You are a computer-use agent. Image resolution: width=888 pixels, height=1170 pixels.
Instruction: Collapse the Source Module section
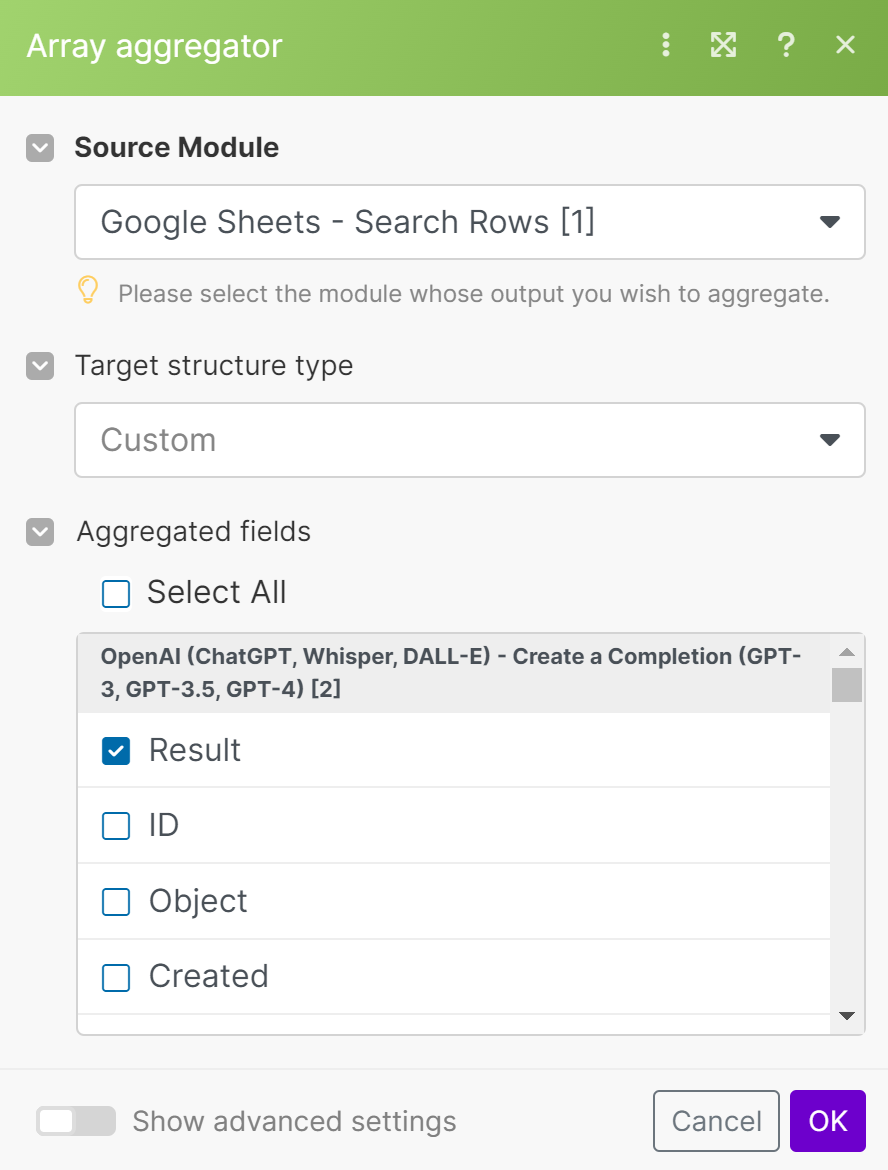(x=40, y=148)
